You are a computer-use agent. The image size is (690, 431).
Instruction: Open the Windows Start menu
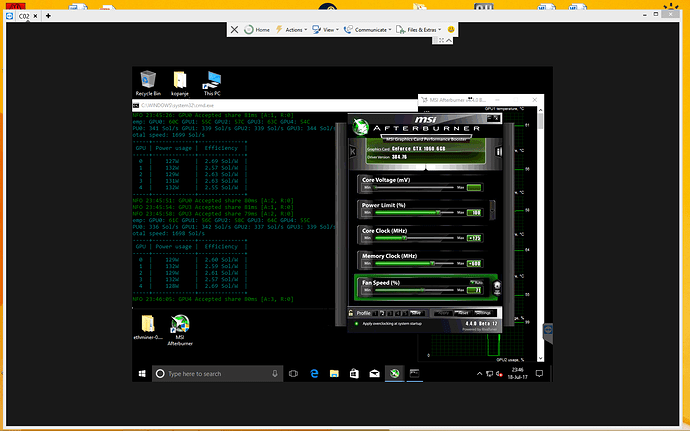coord(143,373)
